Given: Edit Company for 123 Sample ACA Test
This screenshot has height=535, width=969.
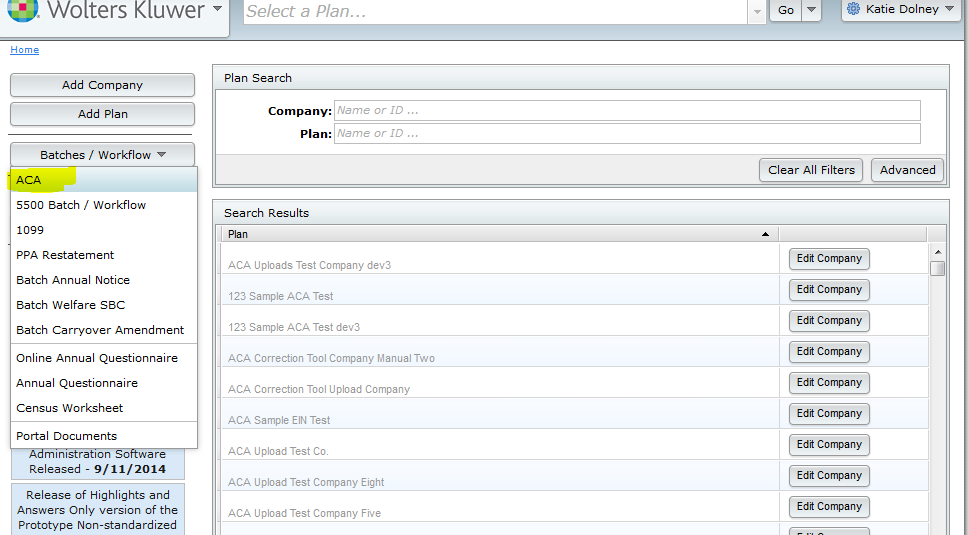Looking at the screenshot, I should pyautogui.click(x=829, y=290).
